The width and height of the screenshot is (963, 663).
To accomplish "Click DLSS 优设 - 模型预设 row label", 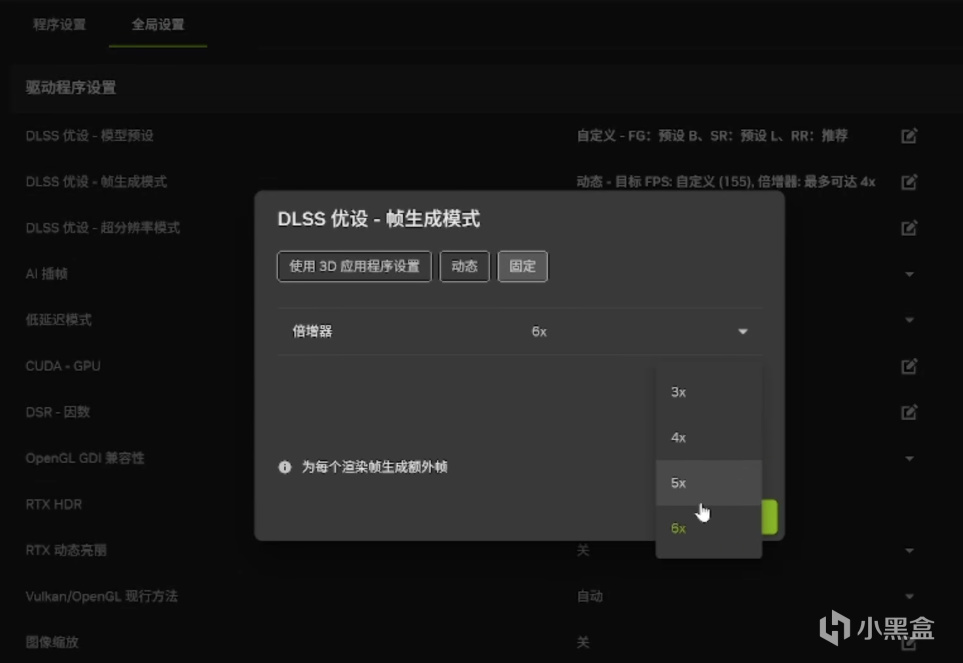I will click(90, 136).
